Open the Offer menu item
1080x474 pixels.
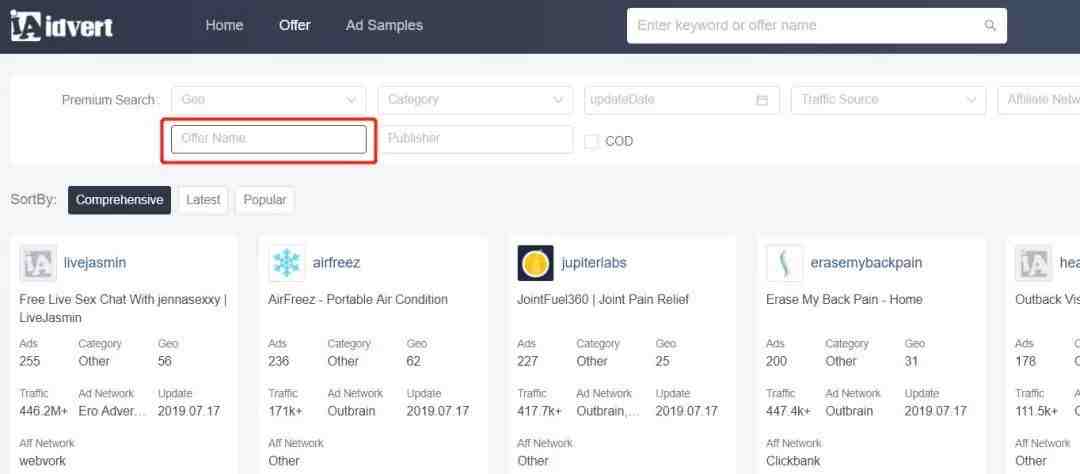point(295,25)
